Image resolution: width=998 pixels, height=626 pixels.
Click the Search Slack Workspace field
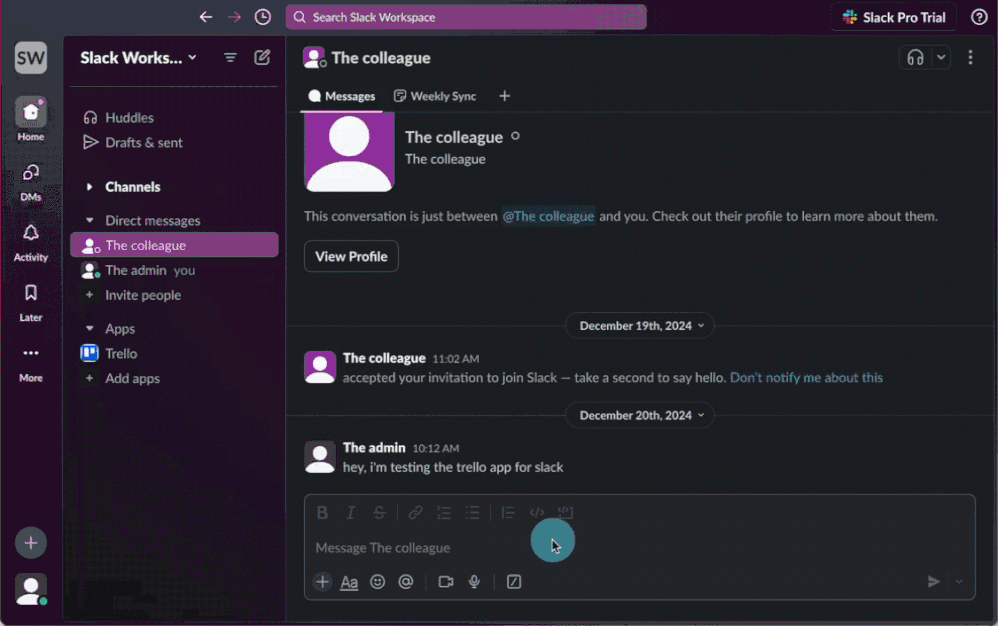coord(466,17)
